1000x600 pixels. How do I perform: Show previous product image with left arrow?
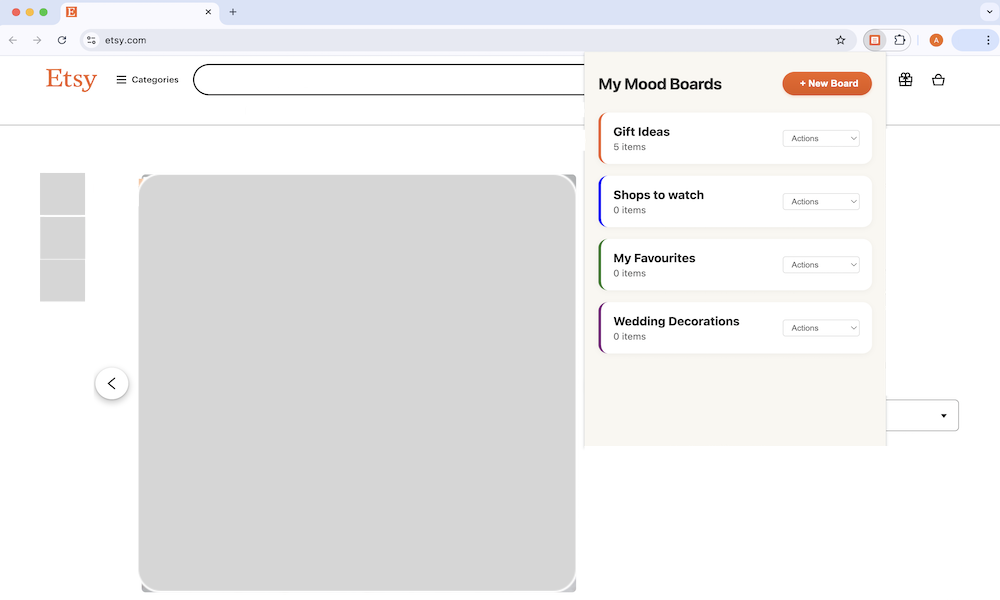coord(112,383)
